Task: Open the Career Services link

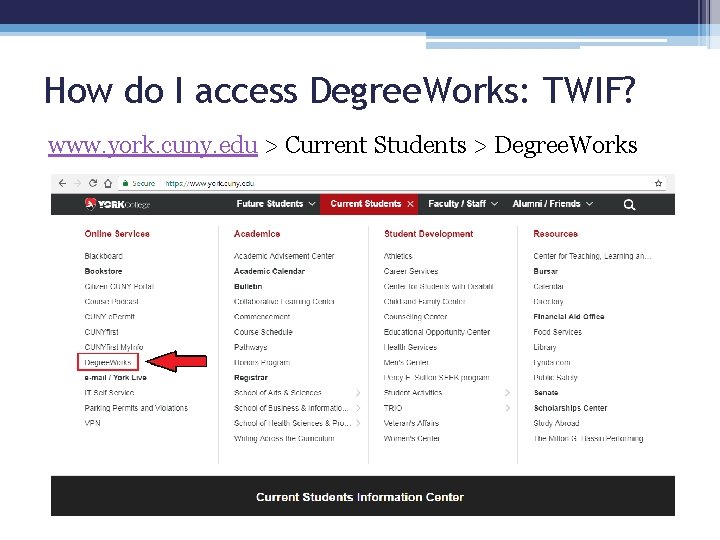Action: pyautogui.click(x=411, y=271)
